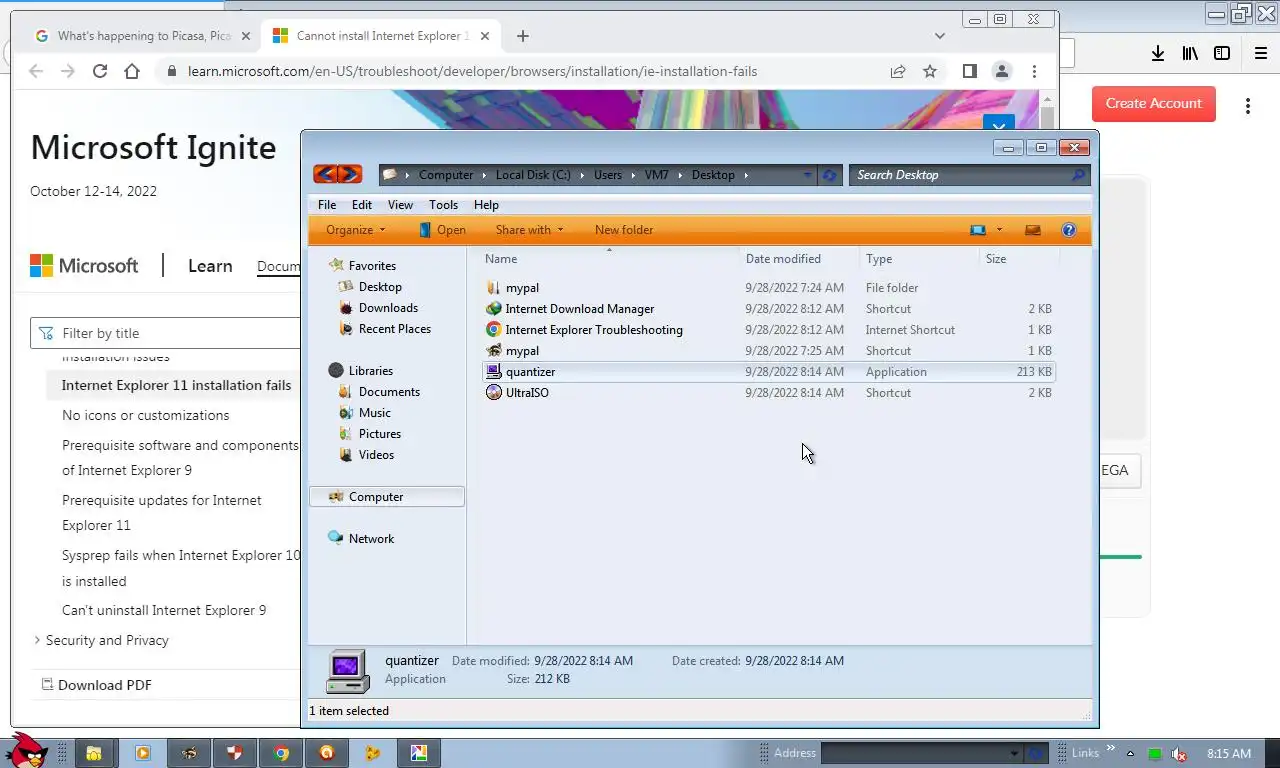
Task: Click the volume icon in the system tray
Action: point(1179,754)
